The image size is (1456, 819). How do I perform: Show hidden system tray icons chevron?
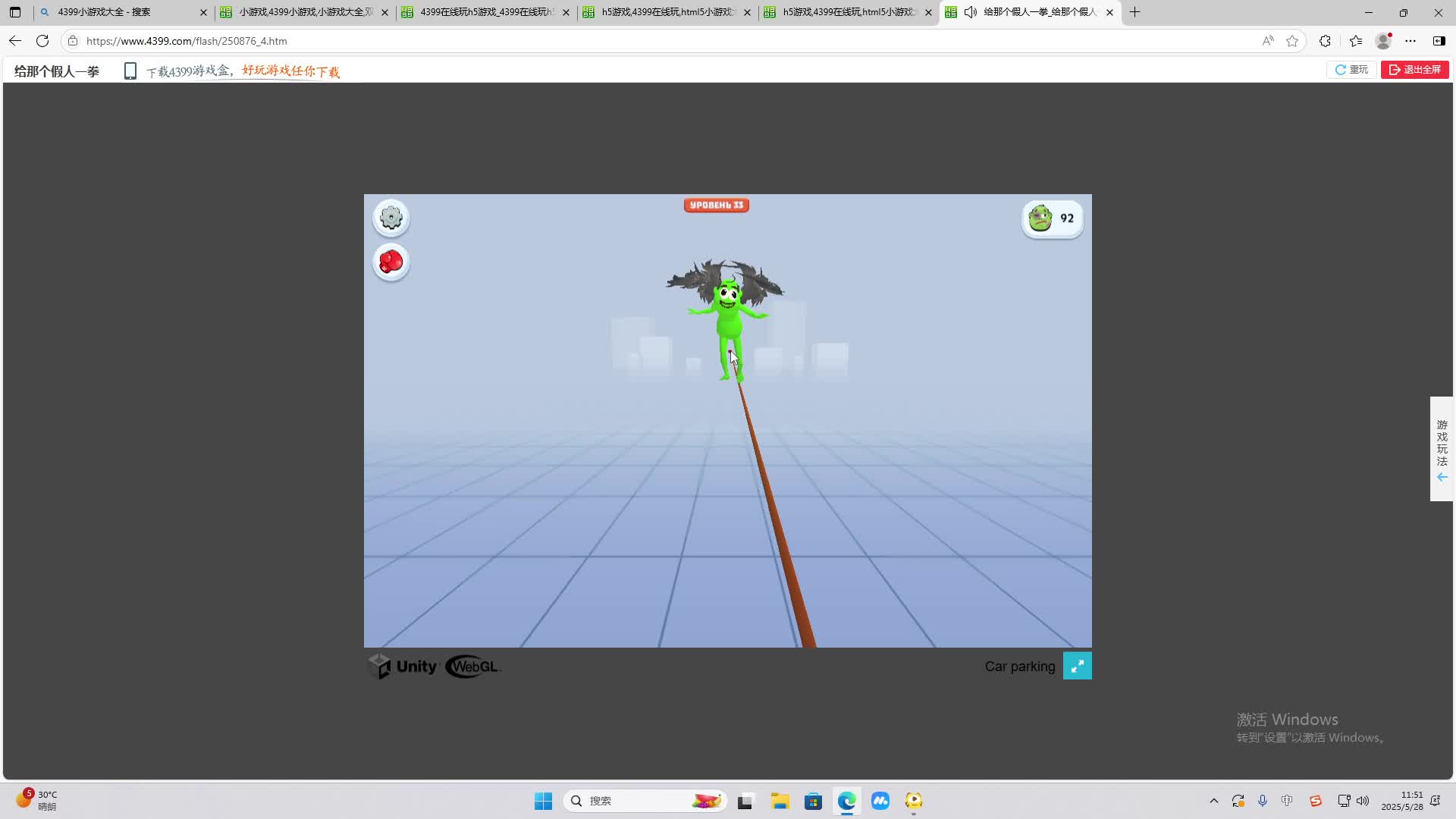pos(1213,801)
